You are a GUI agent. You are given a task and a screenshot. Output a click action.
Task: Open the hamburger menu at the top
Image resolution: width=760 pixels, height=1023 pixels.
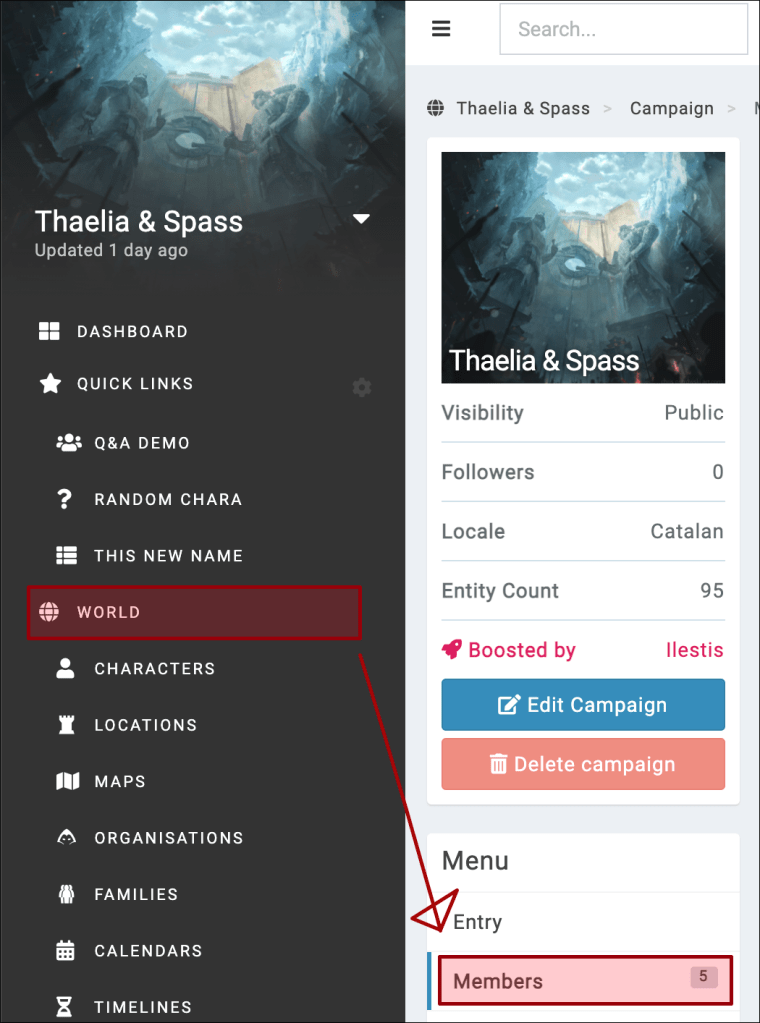[441, 28]
